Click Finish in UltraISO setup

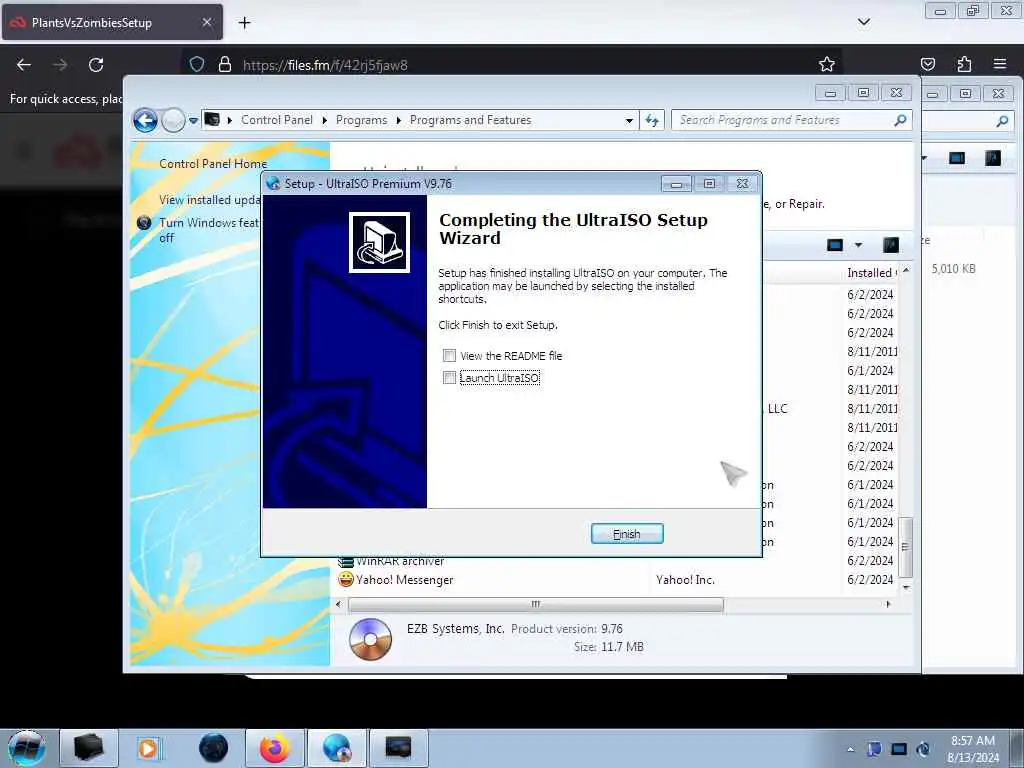(x=627, y=534)
